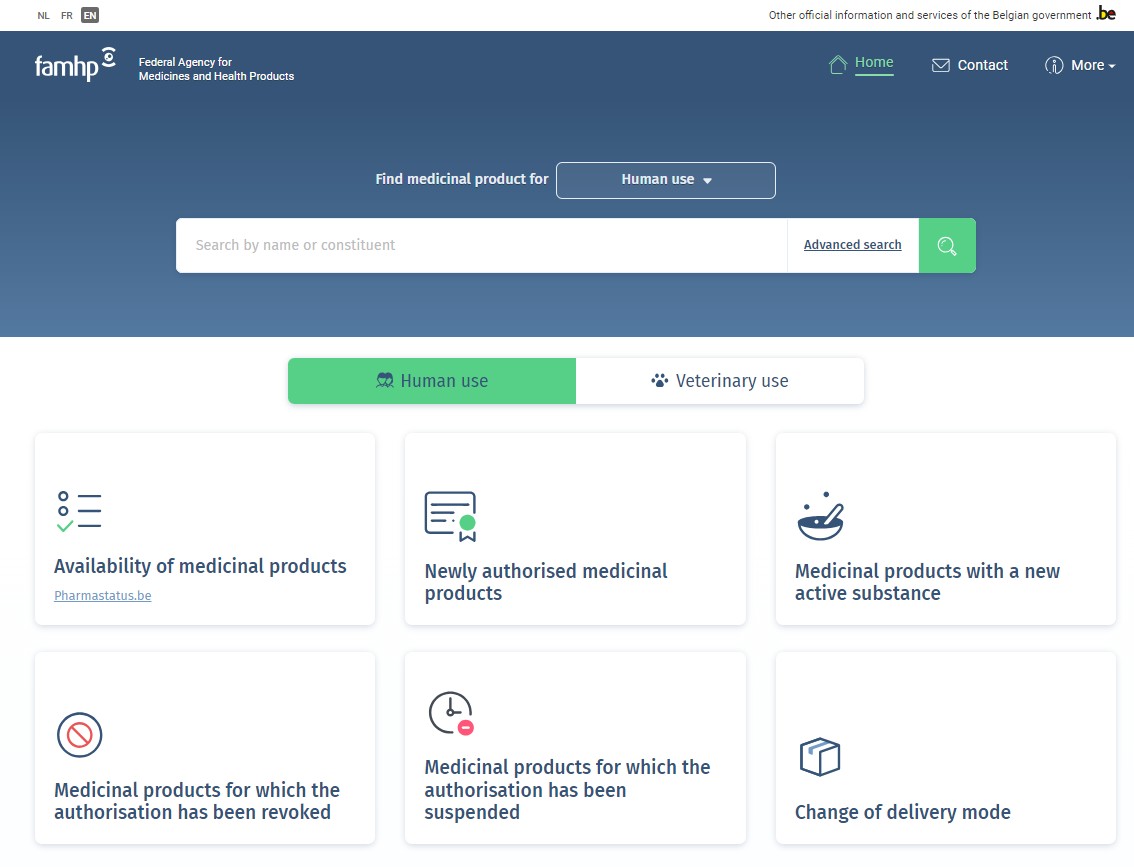The image size is (1134, 867).
Task: Click the certificate icon for newly authorised products
Action: click(451, 516)
